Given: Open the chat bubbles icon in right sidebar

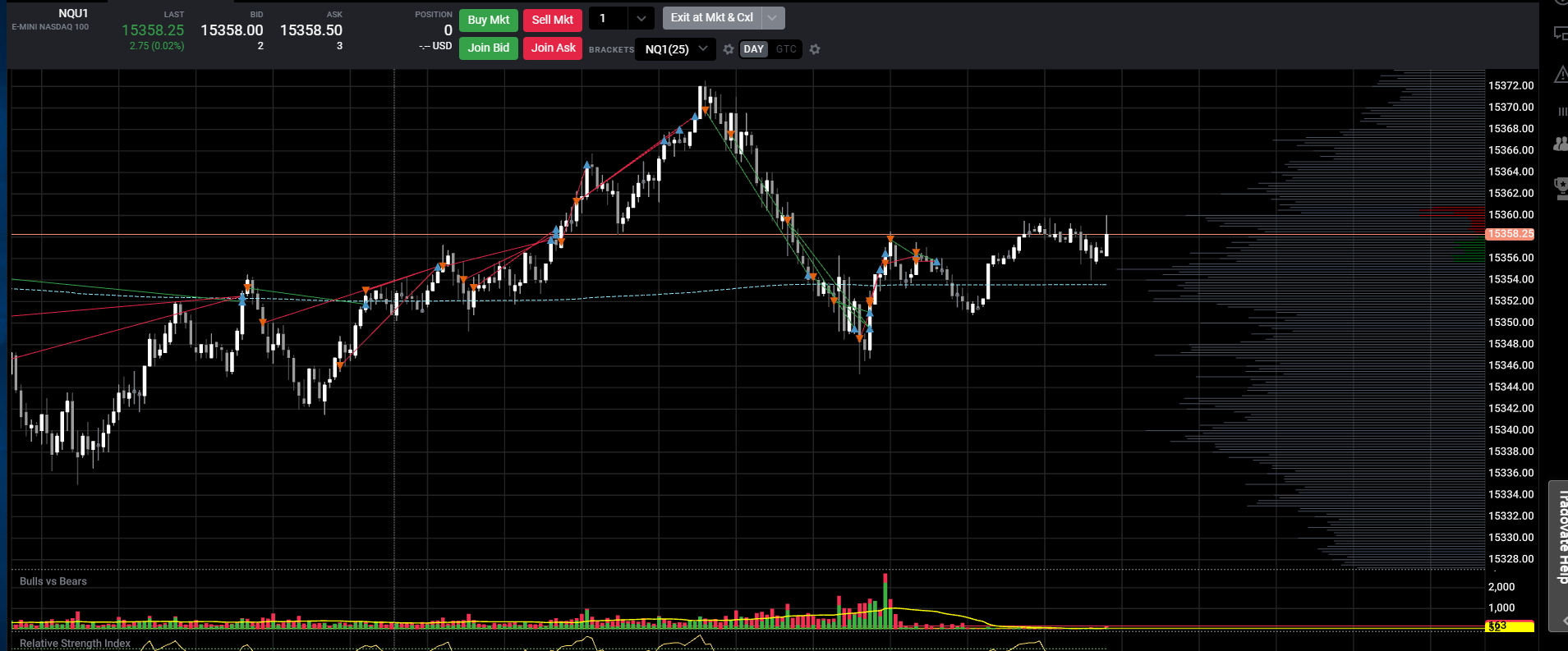Looking at the screenshot, I should [1561, 34].
